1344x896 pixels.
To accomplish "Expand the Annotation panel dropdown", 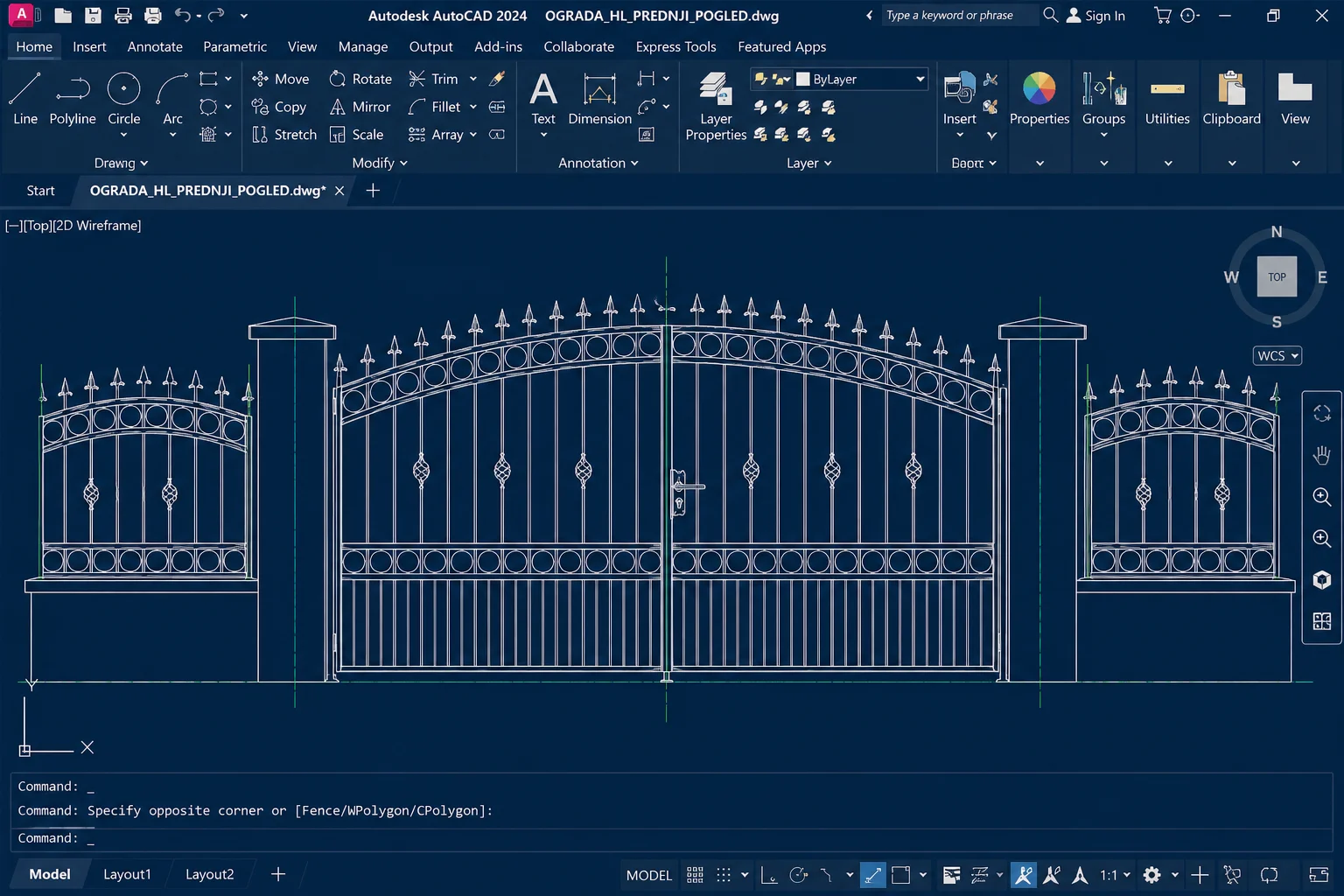I will click(598, 163).
